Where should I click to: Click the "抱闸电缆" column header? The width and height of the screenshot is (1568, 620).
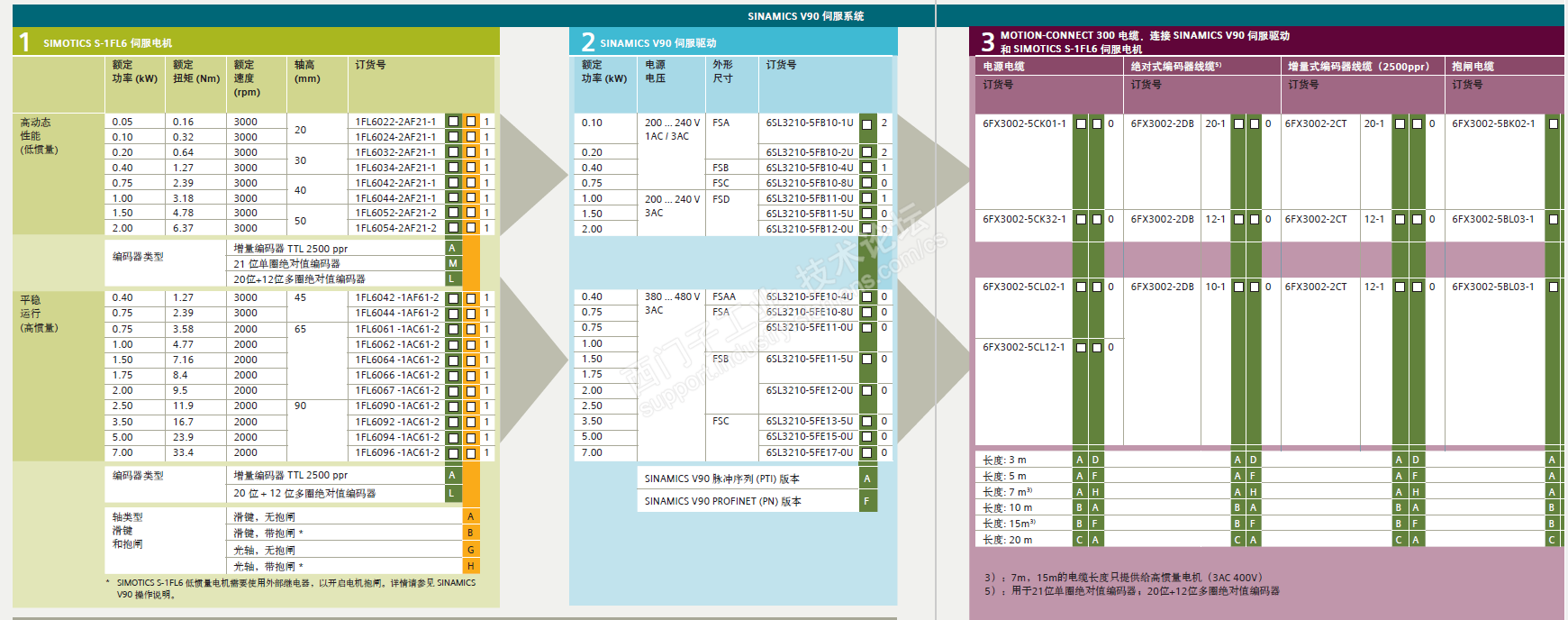tap(1473, 67)
